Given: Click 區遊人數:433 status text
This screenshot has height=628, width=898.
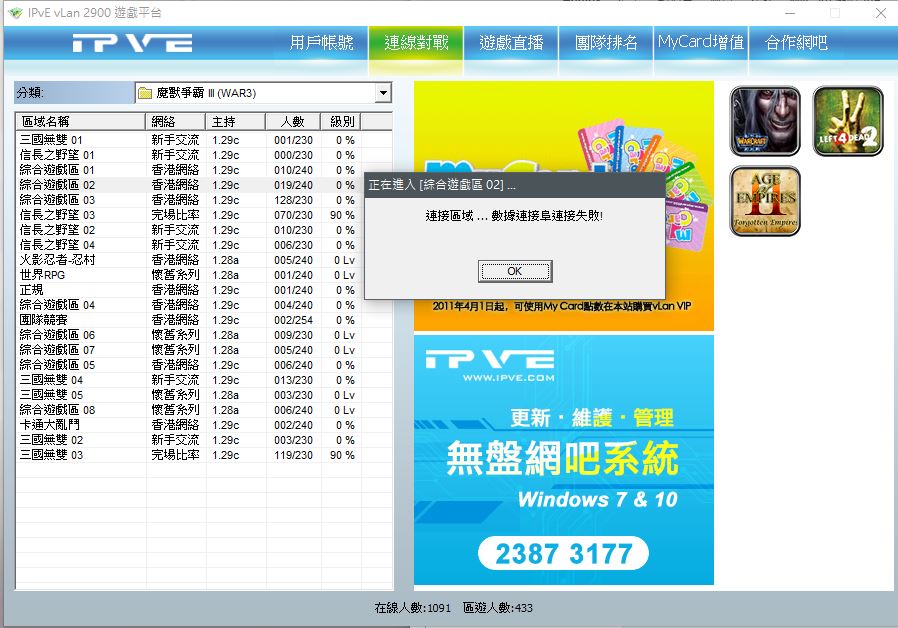Looking at the screenshot, I should tap(498, 607).
